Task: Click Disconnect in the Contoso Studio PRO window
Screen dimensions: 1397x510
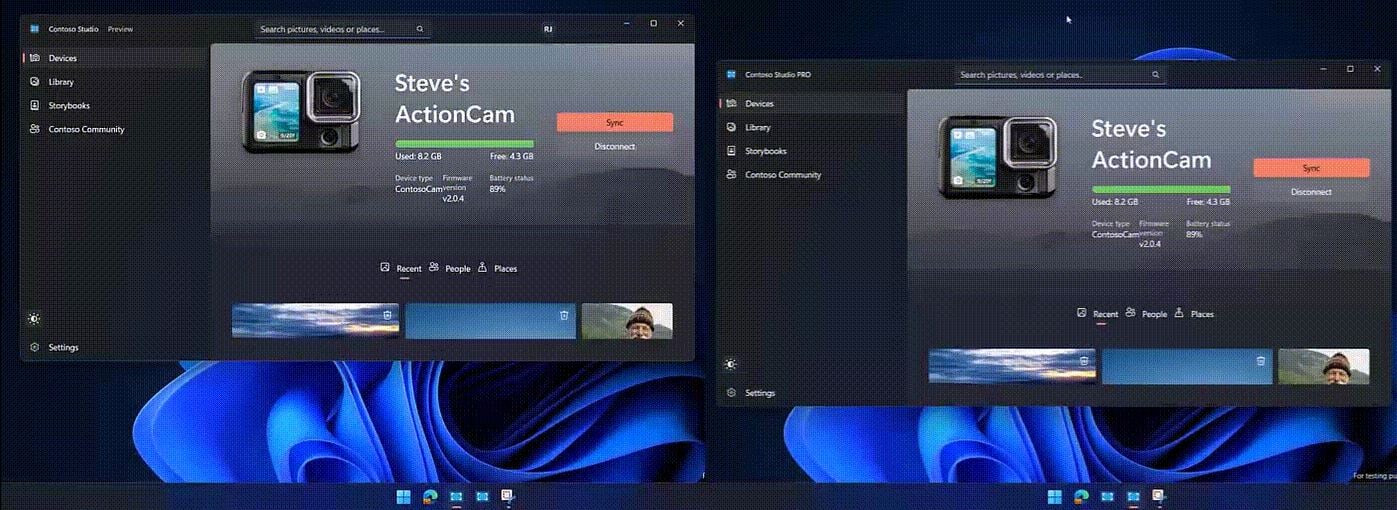Action: 1311,192
